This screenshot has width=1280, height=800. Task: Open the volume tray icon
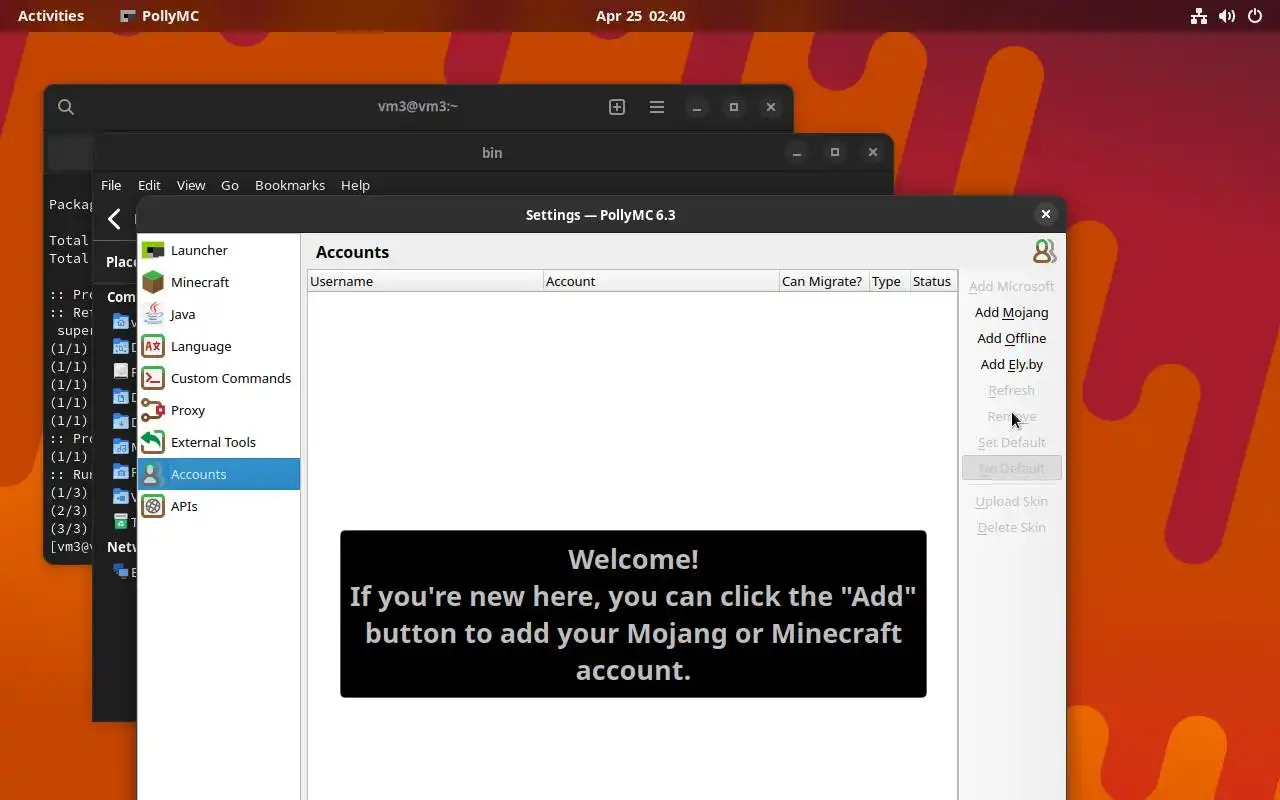[1227, 16]
